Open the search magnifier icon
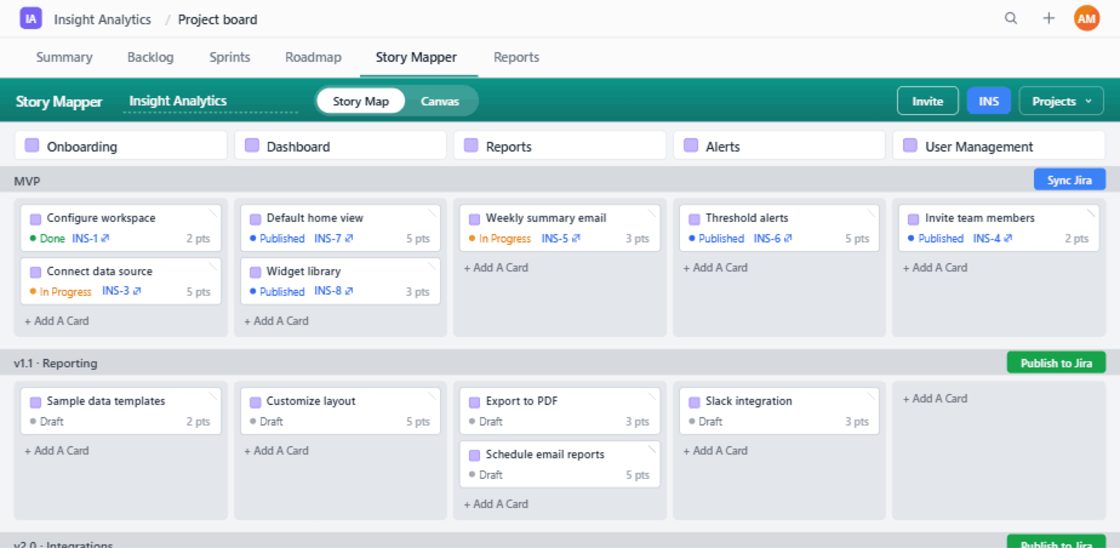The image size is (1120, 548). pos(1011,19)
